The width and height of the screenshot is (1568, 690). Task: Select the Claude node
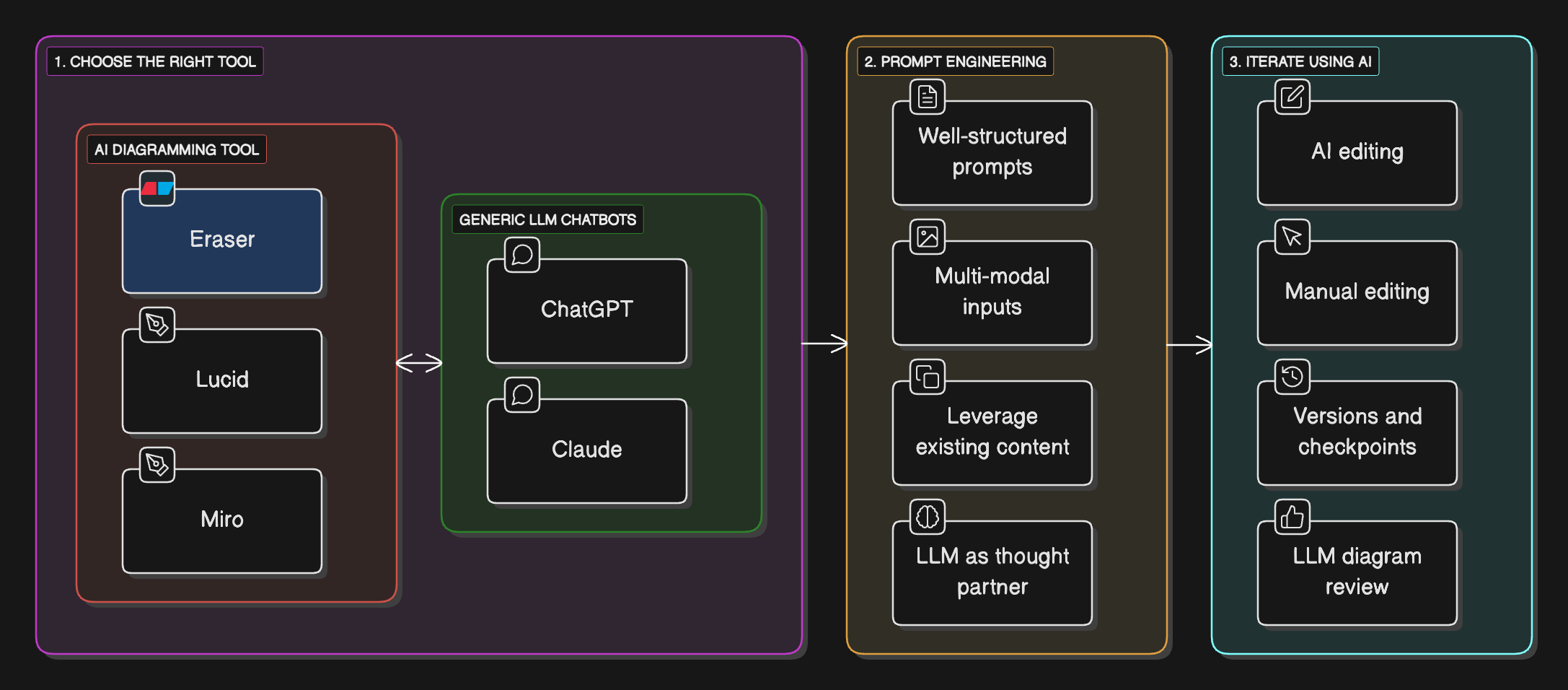pyautogui.click(x=587, y=451)
